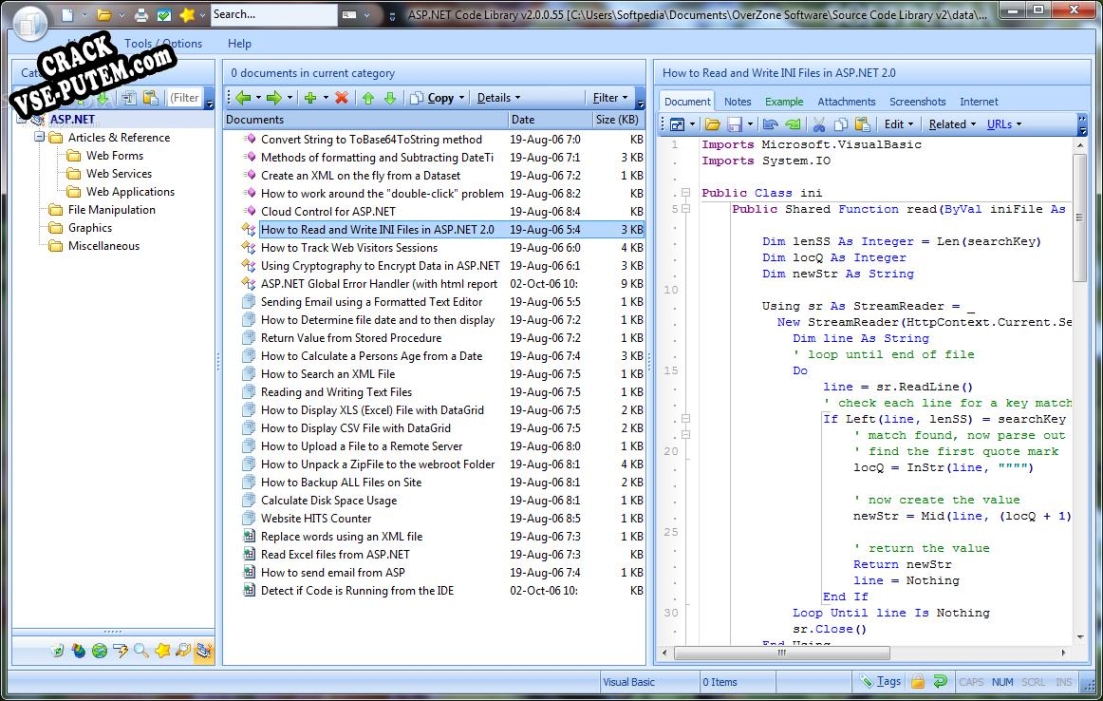This screenshot has height=701, width=1103.
Task: Click the Copy button
Action: [x=443, y=97]
